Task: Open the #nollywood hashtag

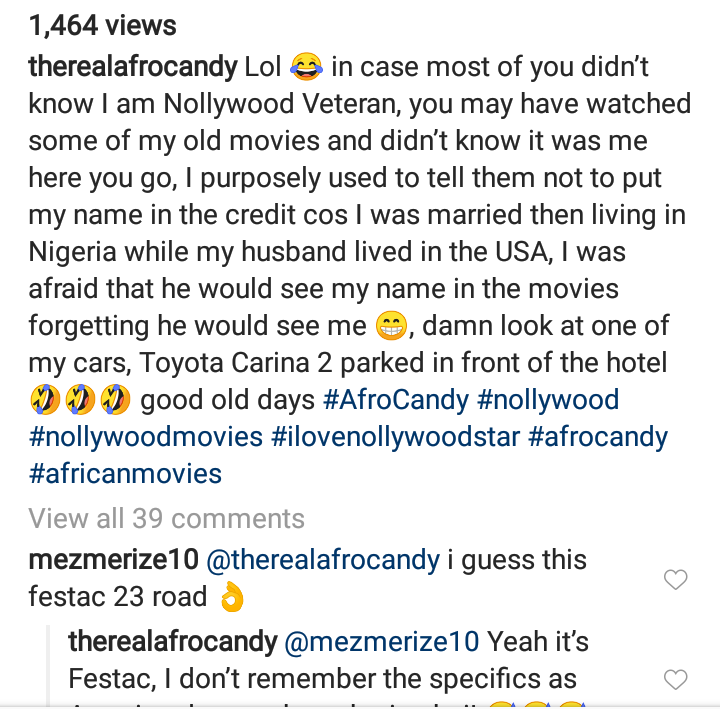Action: click(549, 401)
